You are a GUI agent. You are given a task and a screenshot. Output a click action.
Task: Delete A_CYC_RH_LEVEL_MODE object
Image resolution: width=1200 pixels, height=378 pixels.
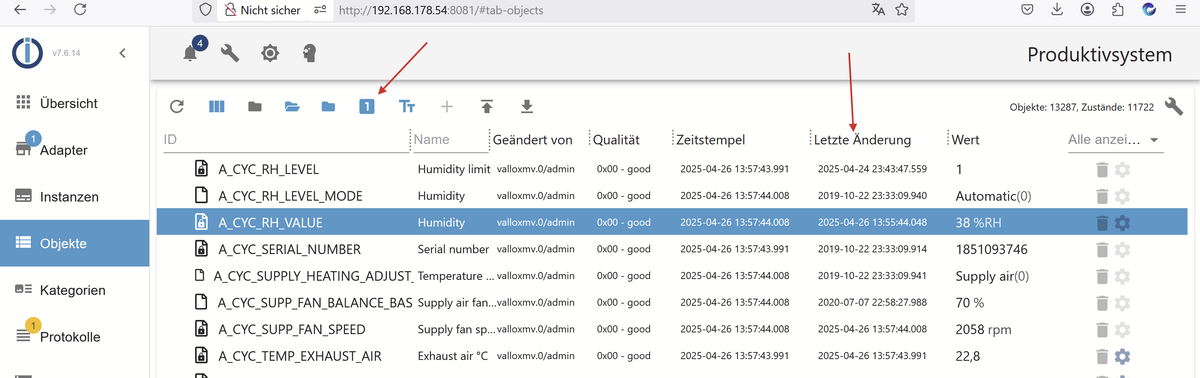[x=1101, y=196]
